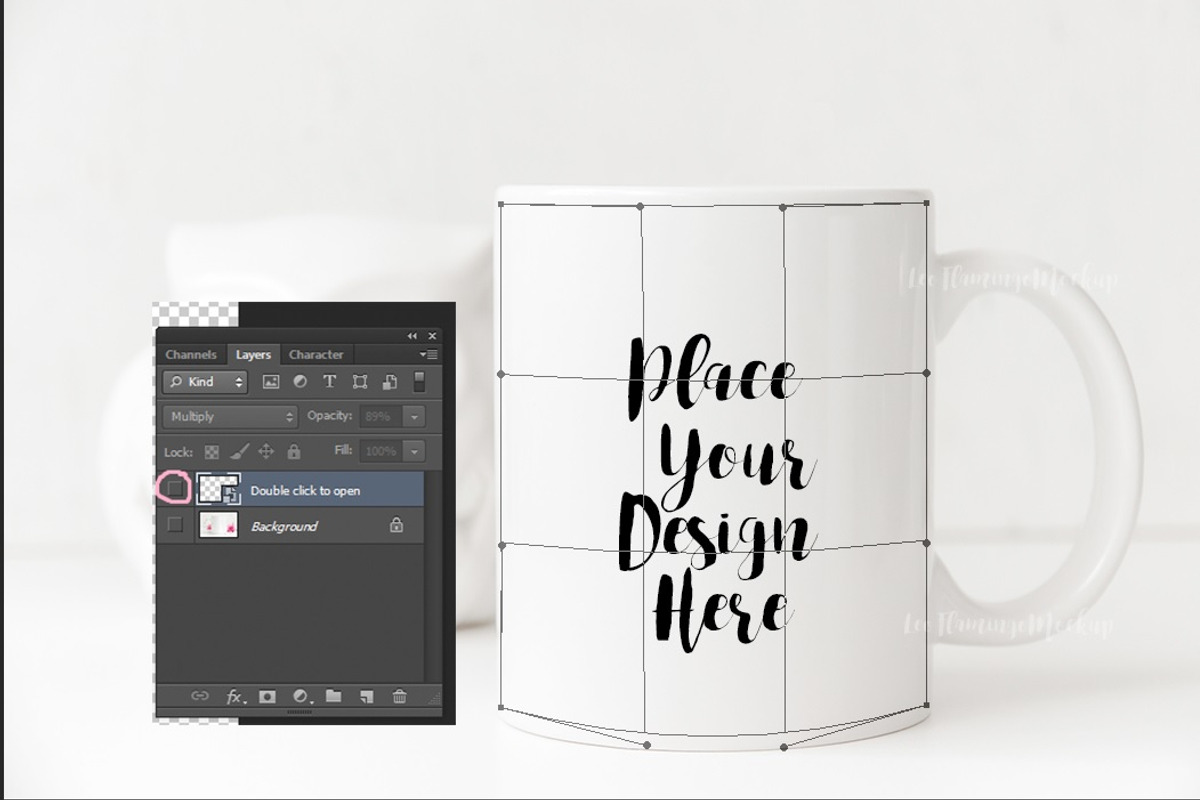1200x800 pixels.
Task: Select the Background layer name
Action: [284, 526]
